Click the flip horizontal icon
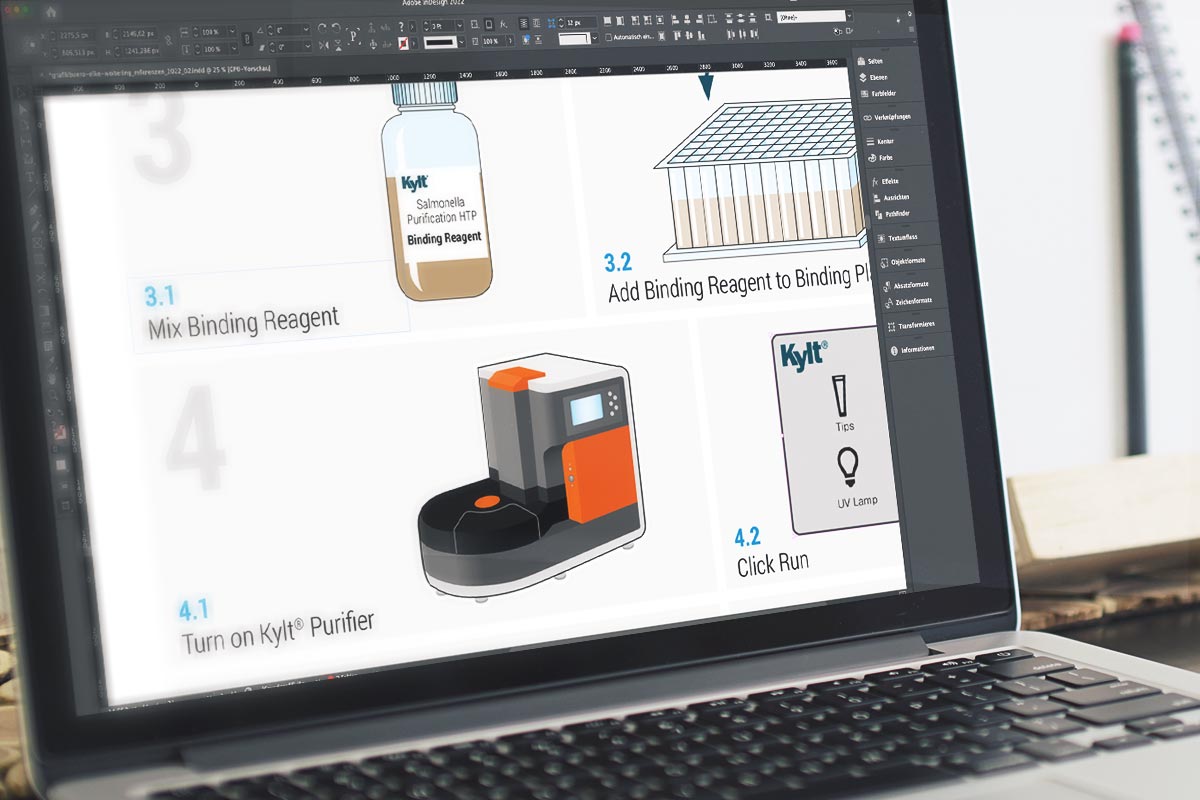Viewport: 1200px width, 800px height. [323, 46]
